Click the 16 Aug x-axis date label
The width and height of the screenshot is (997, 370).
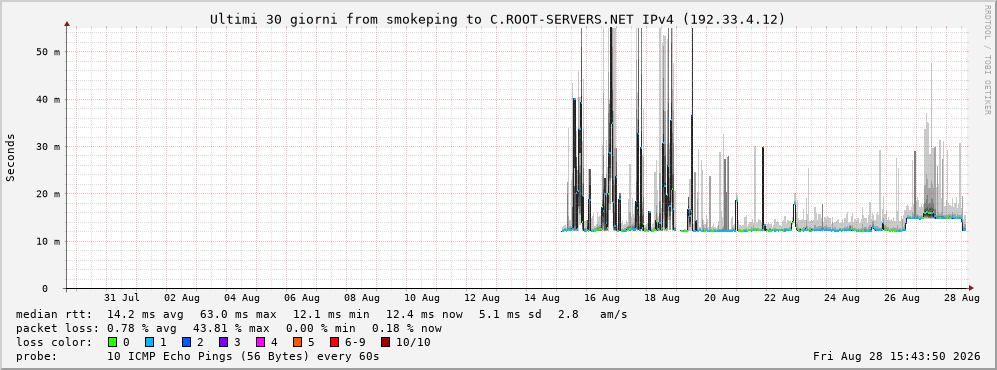pos(601,297)
